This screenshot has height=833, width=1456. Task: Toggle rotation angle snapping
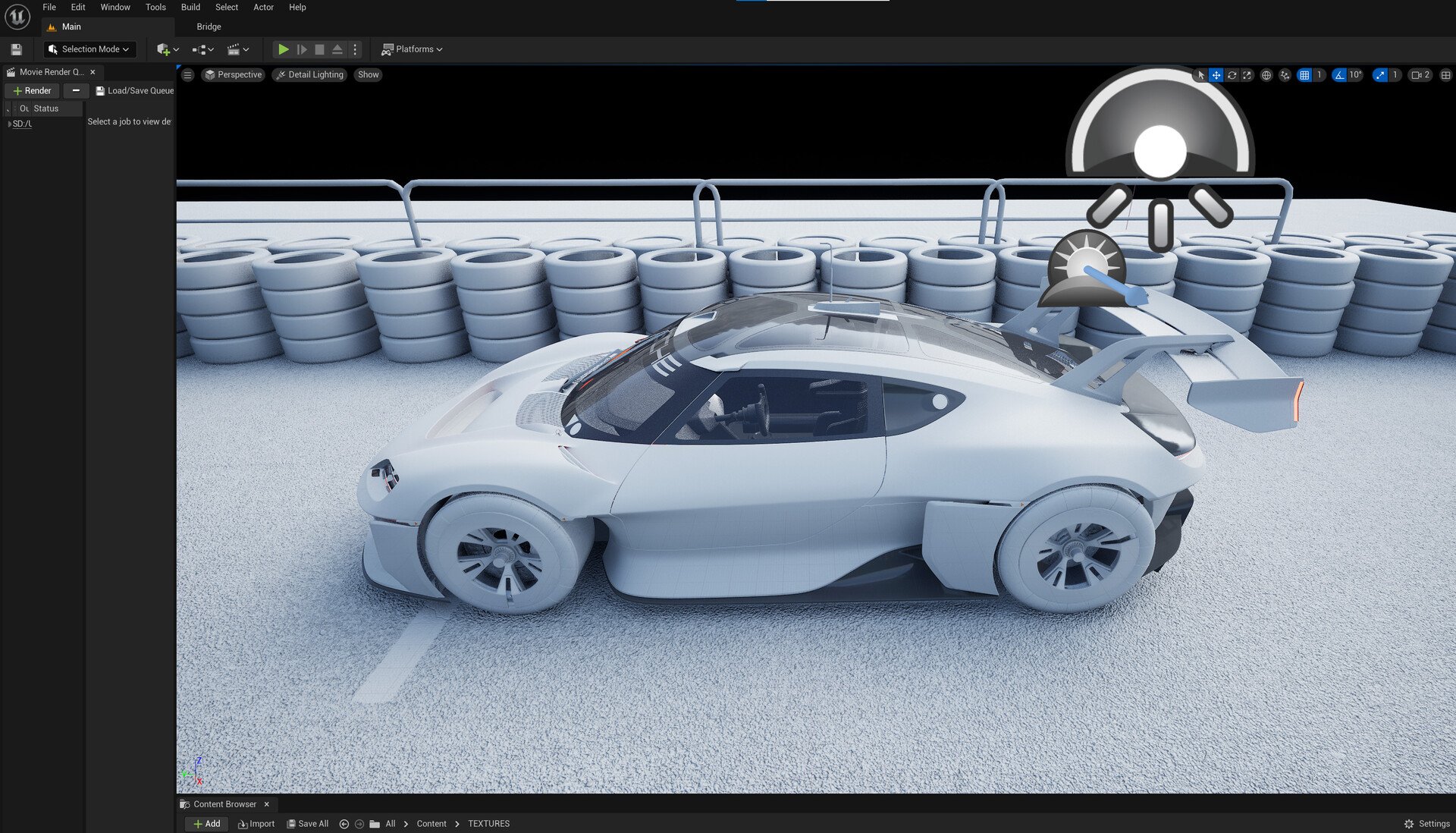click(1339, 75)
